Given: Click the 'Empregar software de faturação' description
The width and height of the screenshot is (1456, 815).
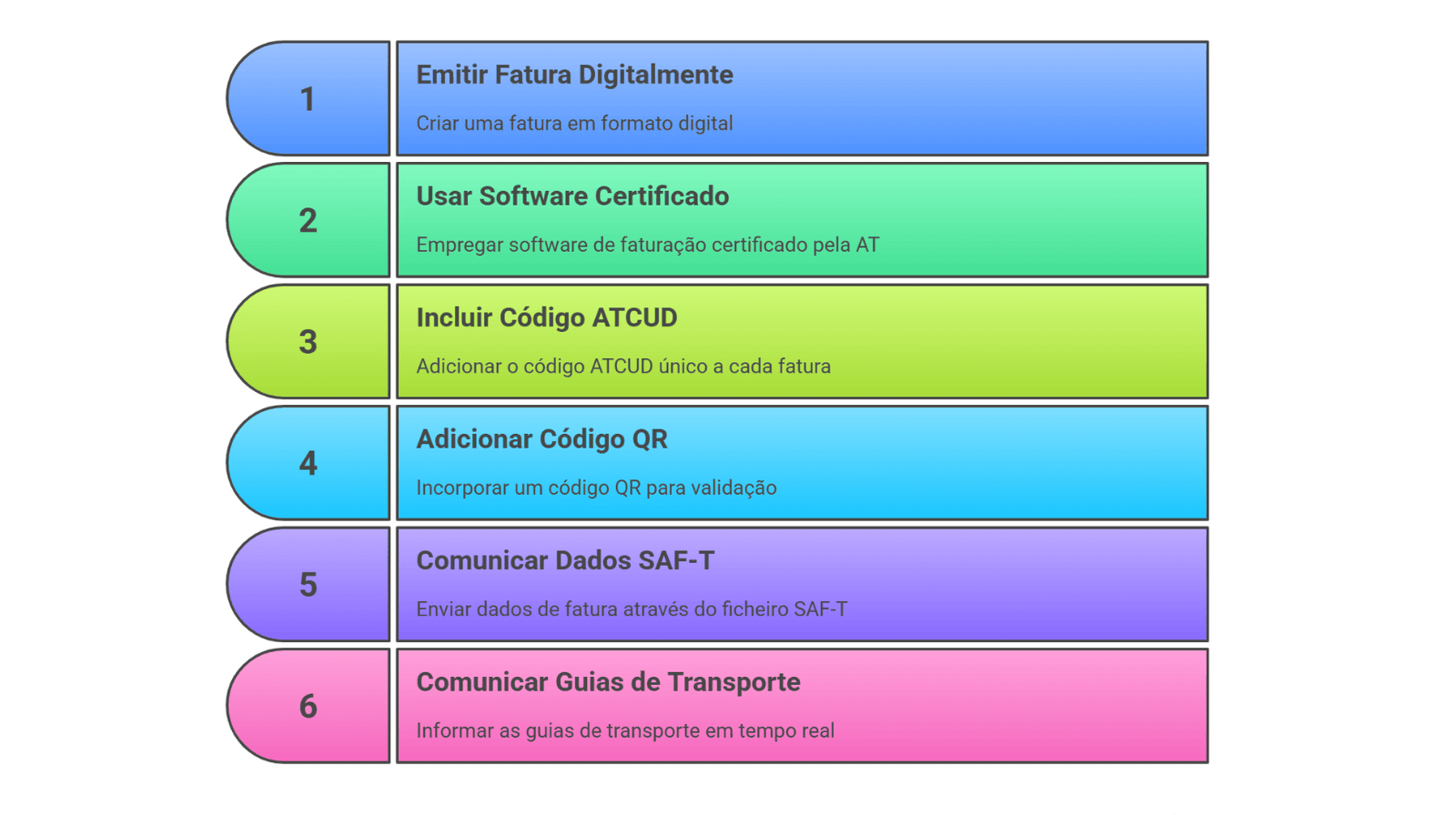Looking at the screenshot, I should (x=647, y=245).
